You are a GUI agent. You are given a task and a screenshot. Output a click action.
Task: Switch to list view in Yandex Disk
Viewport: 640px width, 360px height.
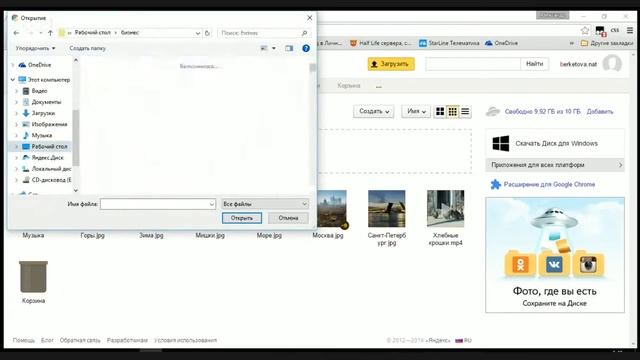point(465,111)
